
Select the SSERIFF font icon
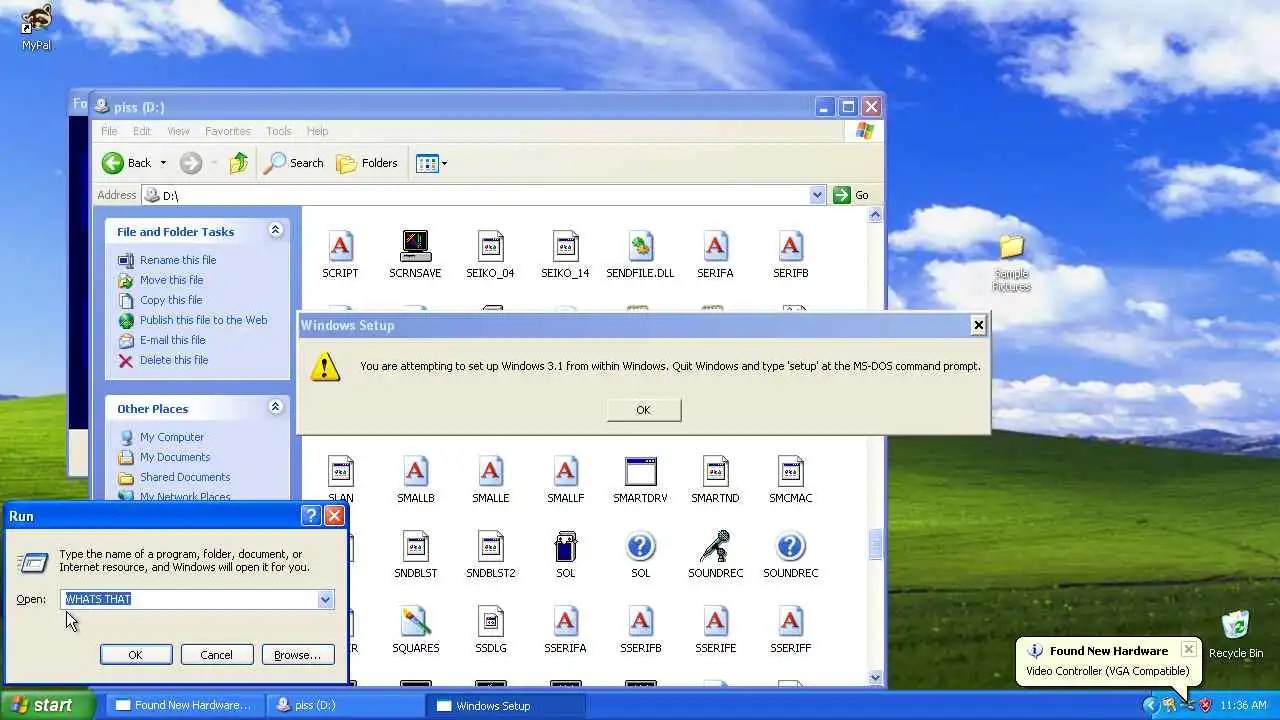tap(790, 621)
